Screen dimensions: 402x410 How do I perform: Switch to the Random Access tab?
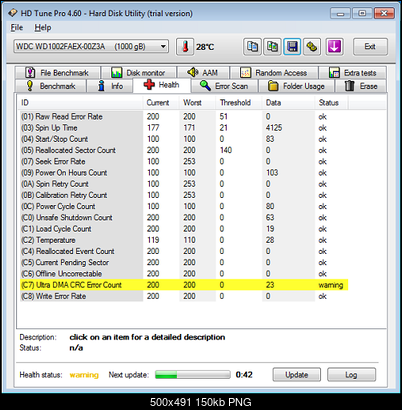coord(274,72)
